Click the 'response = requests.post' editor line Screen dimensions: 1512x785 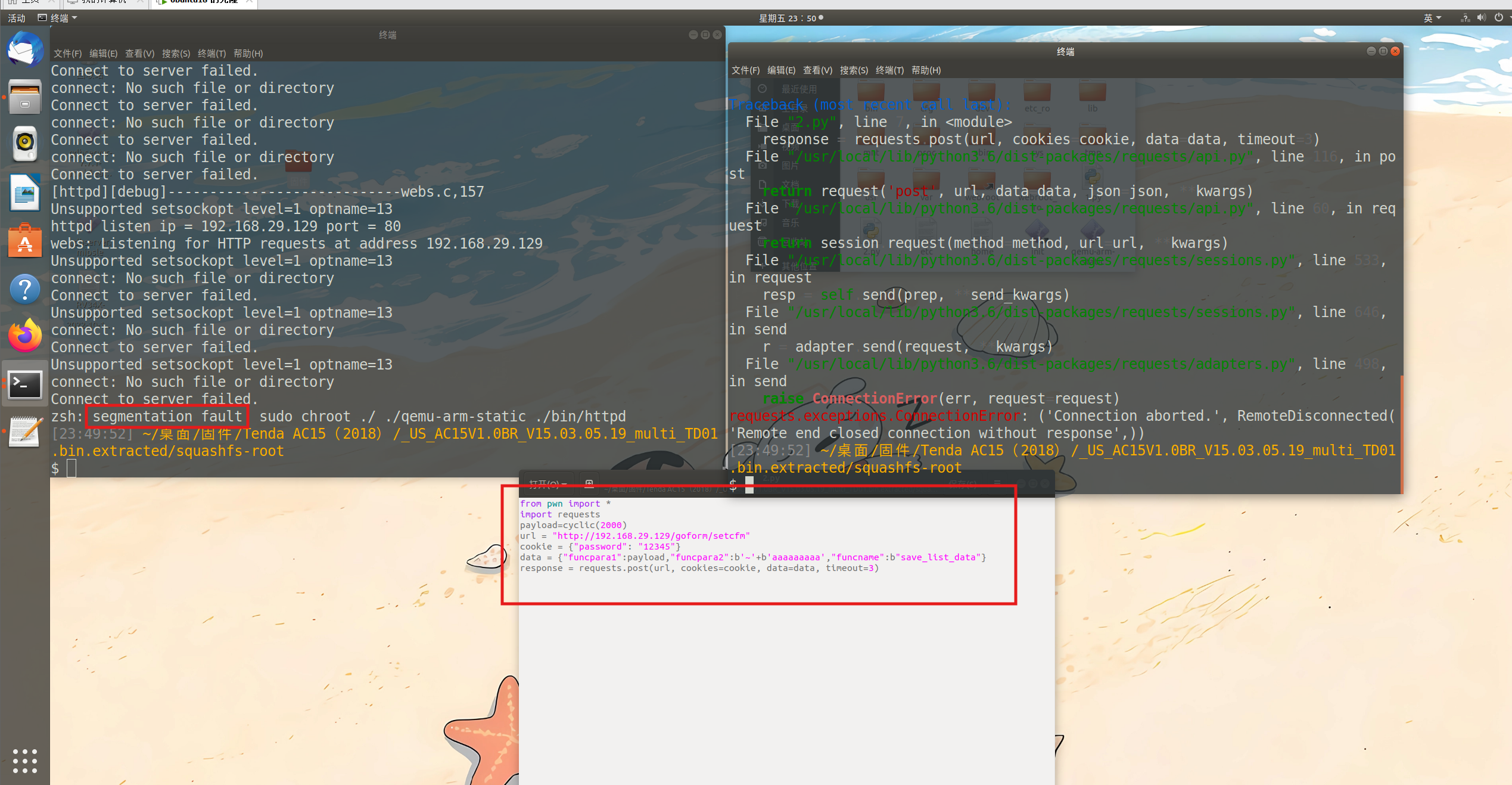click(x=699, y=568)
